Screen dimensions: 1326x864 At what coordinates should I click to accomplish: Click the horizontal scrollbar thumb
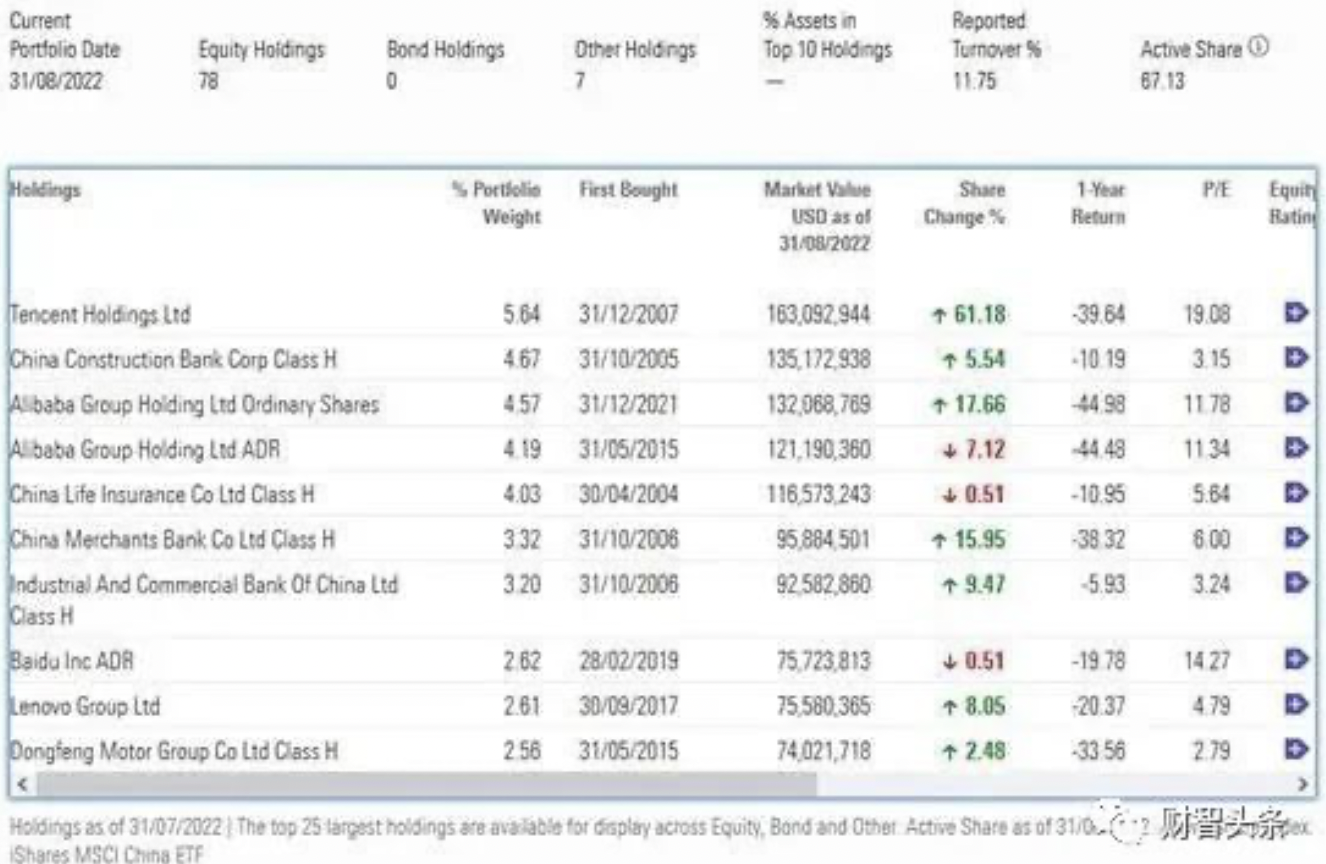[x=425, y=783]
